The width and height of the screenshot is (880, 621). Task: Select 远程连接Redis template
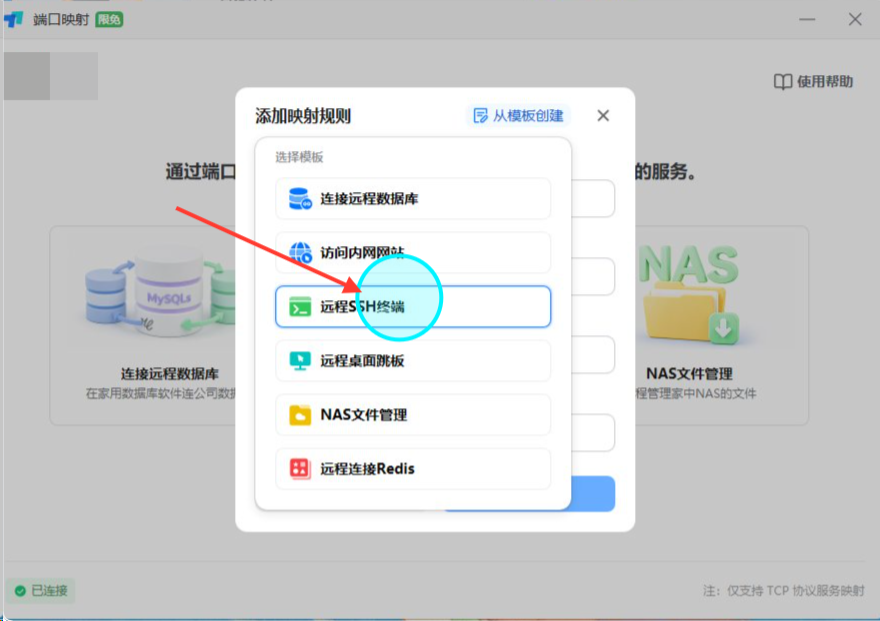tap(413, 468)
